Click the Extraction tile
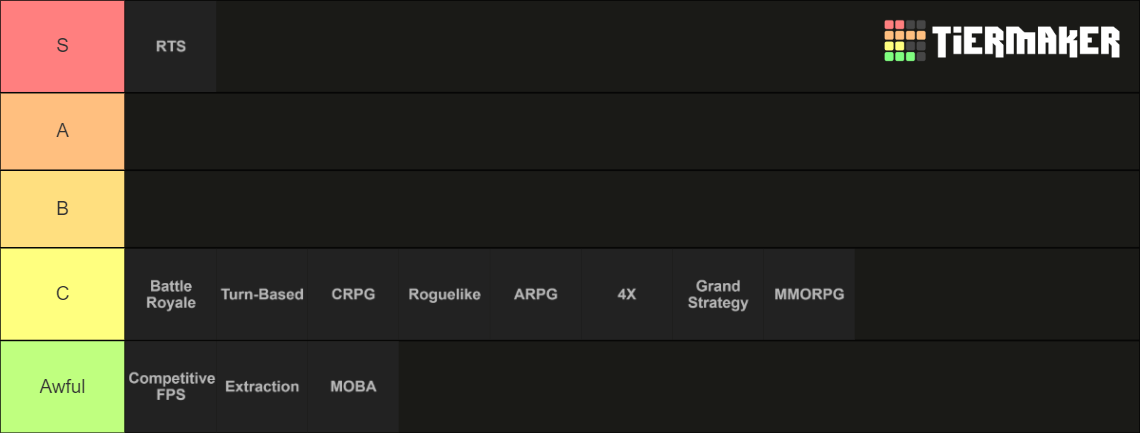 click(x=262, y=386)
